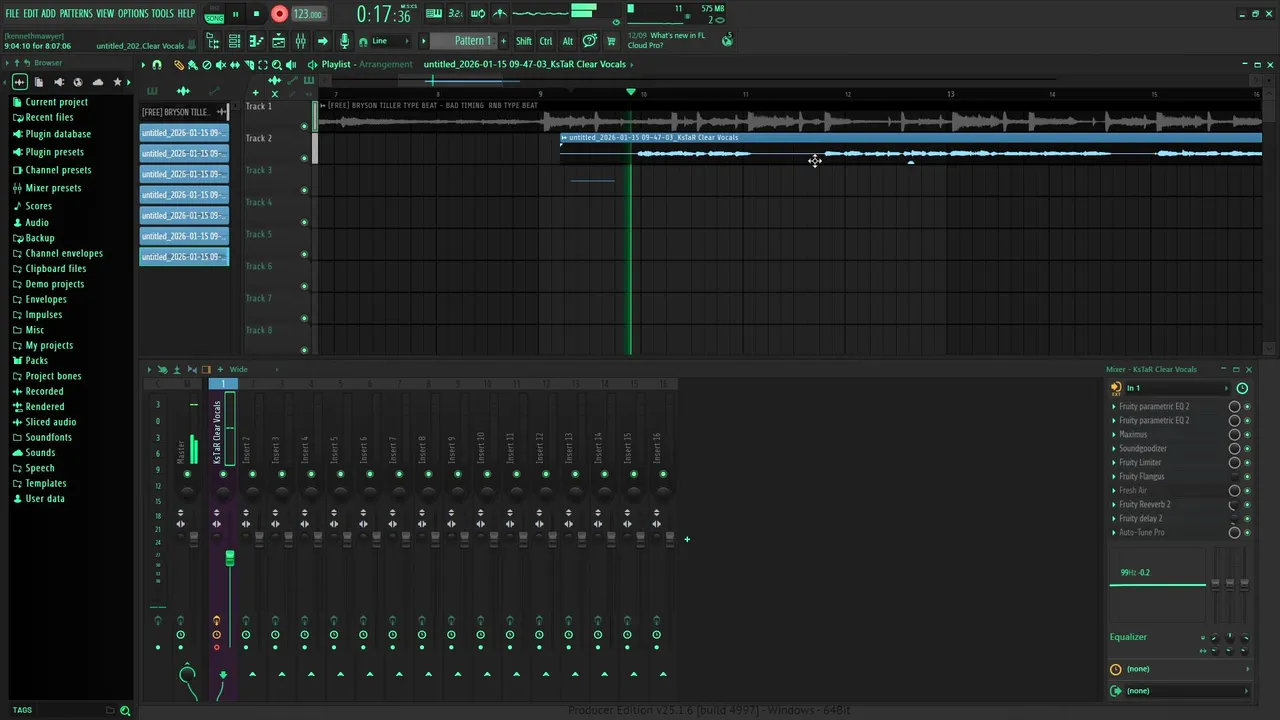
Task: Click the microphone recording icon
Action: 345,41
